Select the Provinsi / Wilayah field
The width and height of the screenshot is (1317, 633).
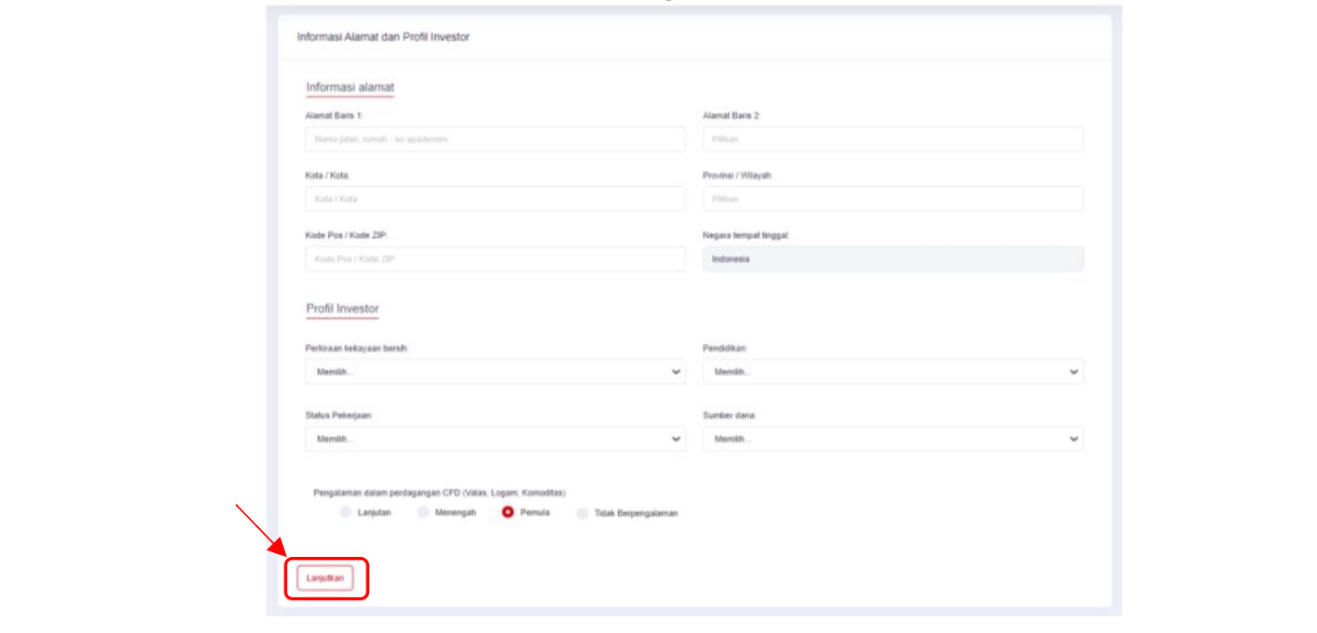click(892, 199)
